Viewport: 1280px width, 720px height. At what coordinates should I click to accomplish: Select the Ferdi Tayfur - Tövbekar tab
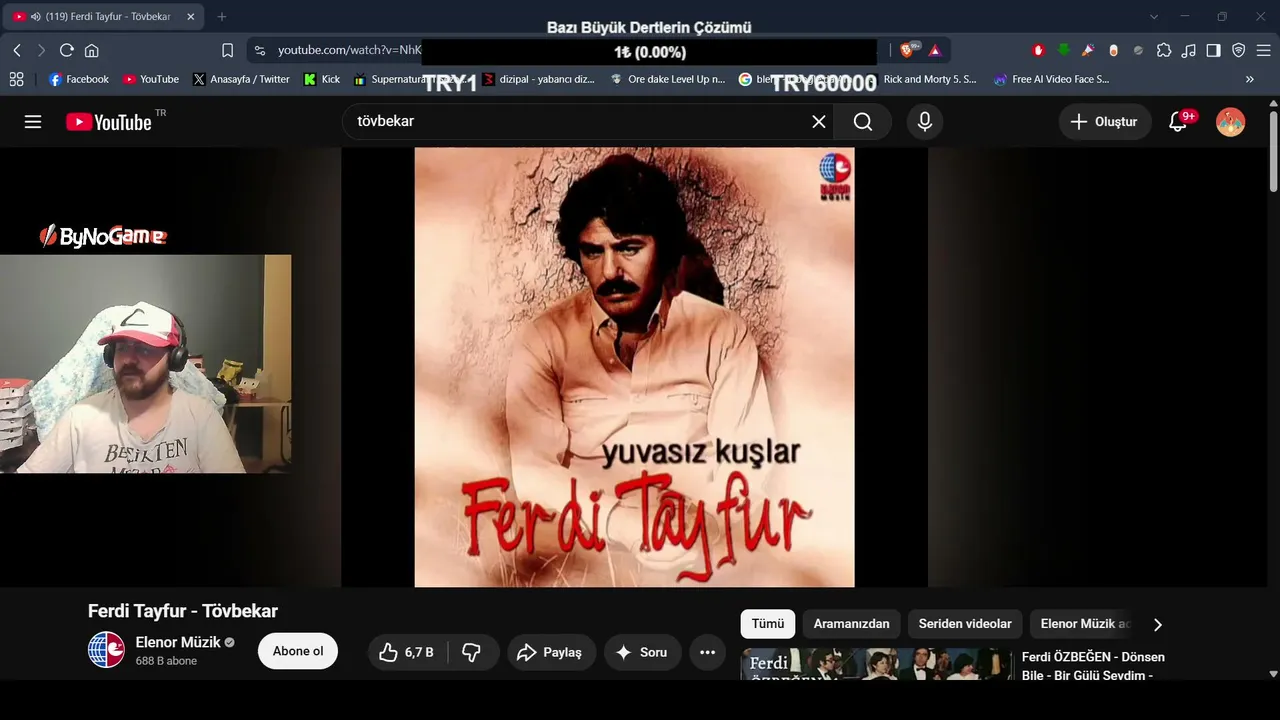click(x=104, y=17)
